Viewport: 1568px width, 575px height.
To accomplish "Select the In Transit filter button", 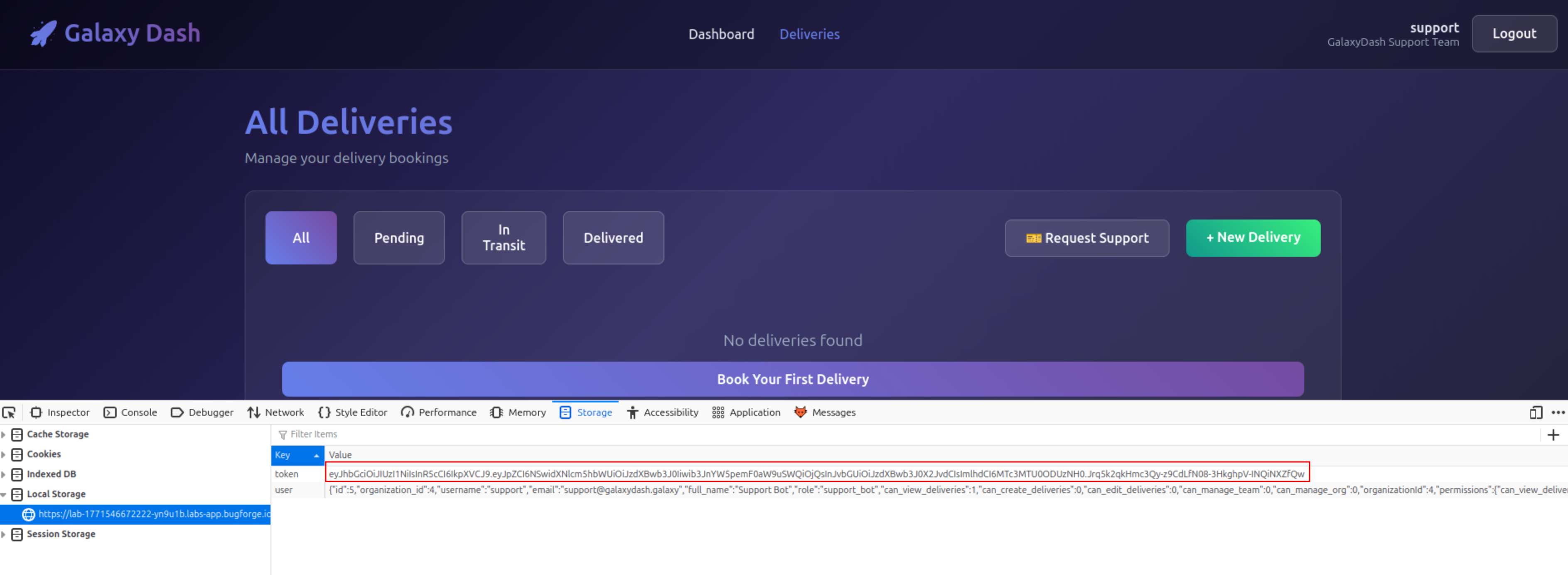I will click(504, 237).
